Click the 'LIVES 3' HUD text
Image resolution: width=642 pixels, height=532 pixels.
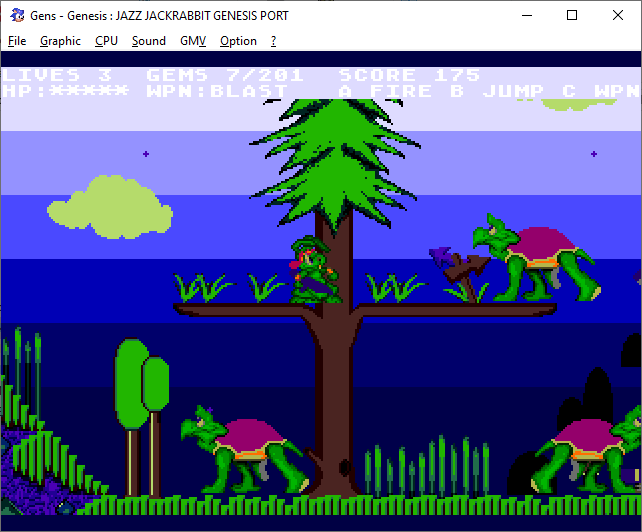click(x=57, y=75)
